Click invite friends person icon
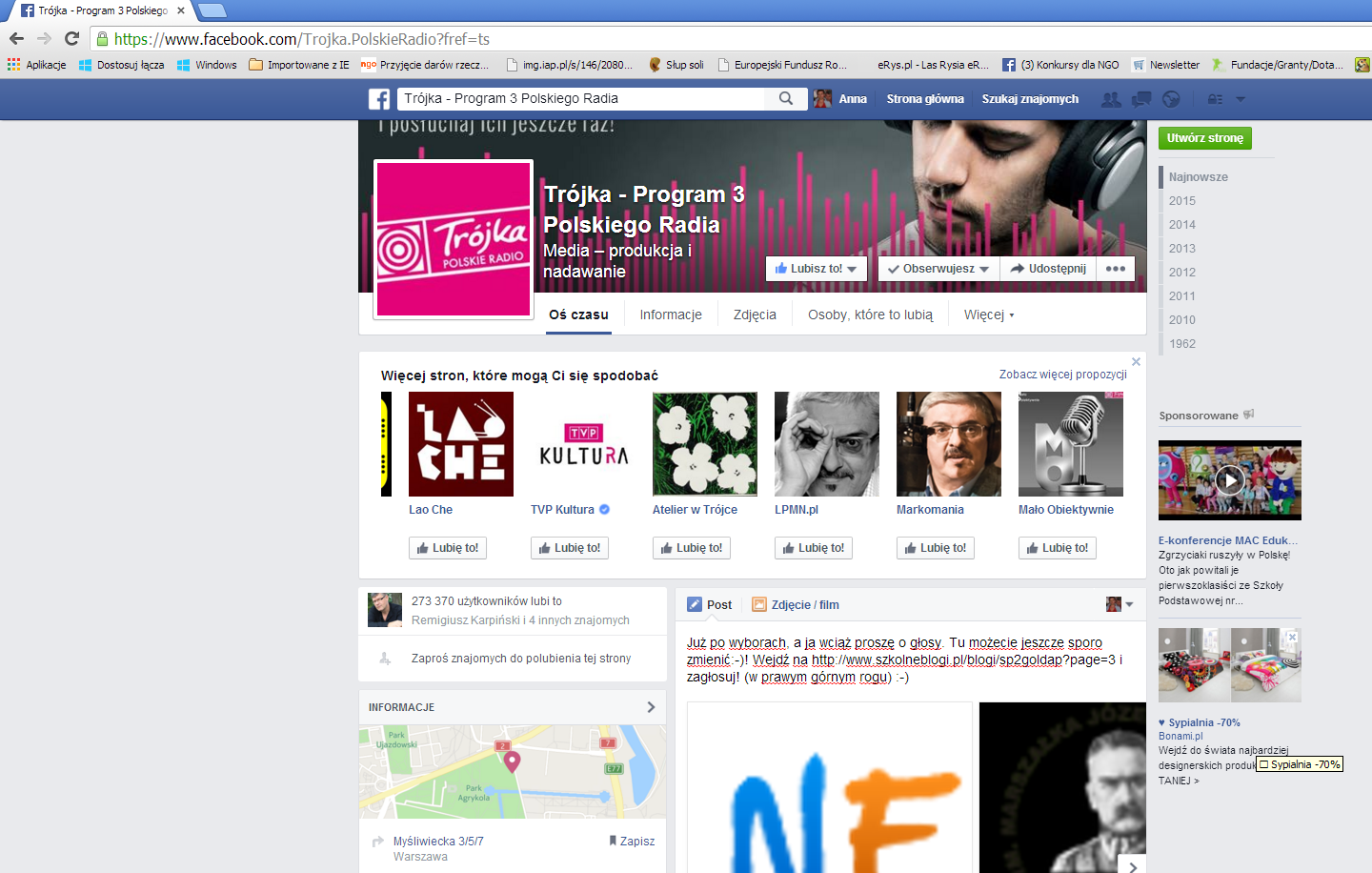1372x873 pixels. tap(385, 659)
